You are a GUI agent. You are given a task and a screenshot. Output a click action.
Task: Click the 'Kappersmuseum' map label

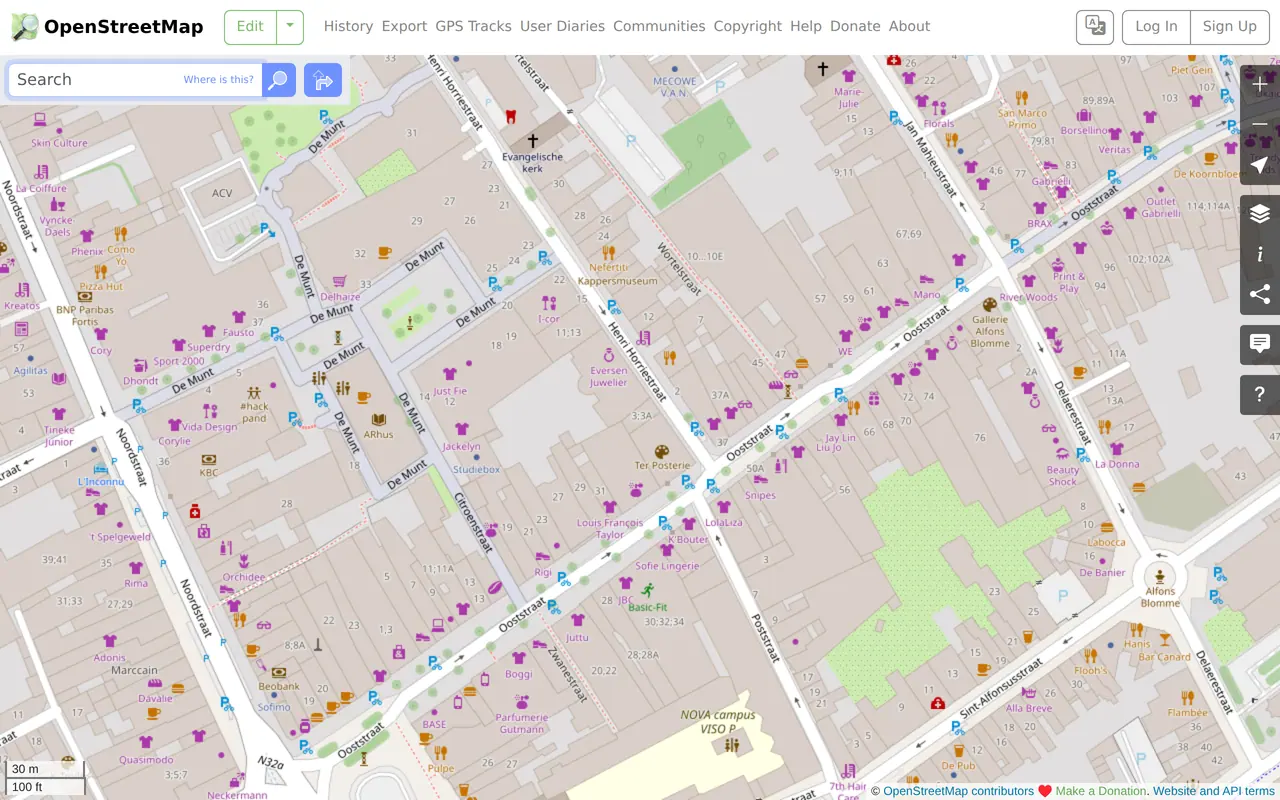618,281
